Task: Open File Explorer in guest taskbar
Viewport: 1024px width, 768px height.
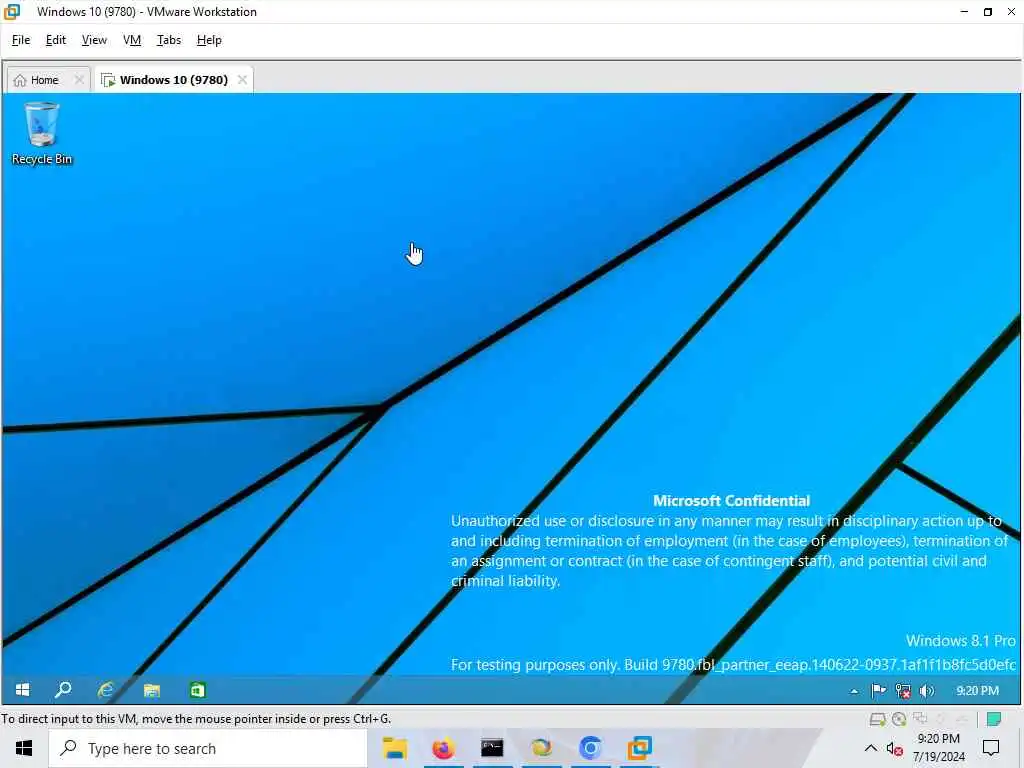Action: tap(152, 690)
